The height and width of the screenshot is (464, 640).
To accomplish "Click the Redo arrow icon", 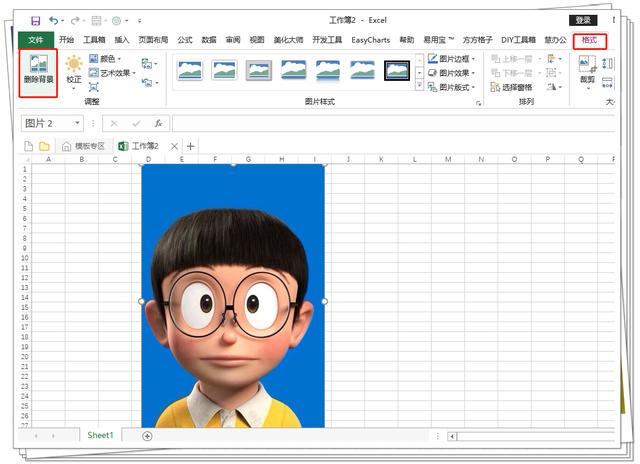I will (75, 20).
